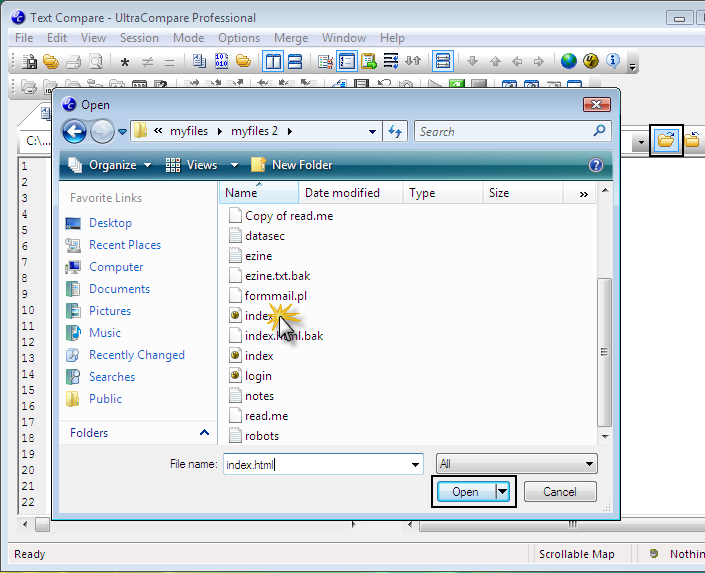The image size is (705, 573).
Task: Click the blue info bubble icon
Action: (613, 61)
